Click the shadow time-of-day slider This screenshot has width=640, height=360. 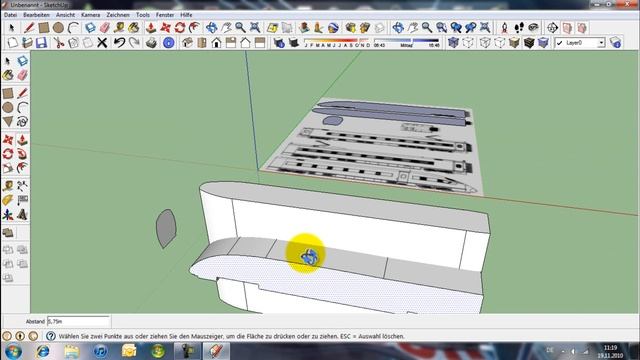[x=407, y=41]
